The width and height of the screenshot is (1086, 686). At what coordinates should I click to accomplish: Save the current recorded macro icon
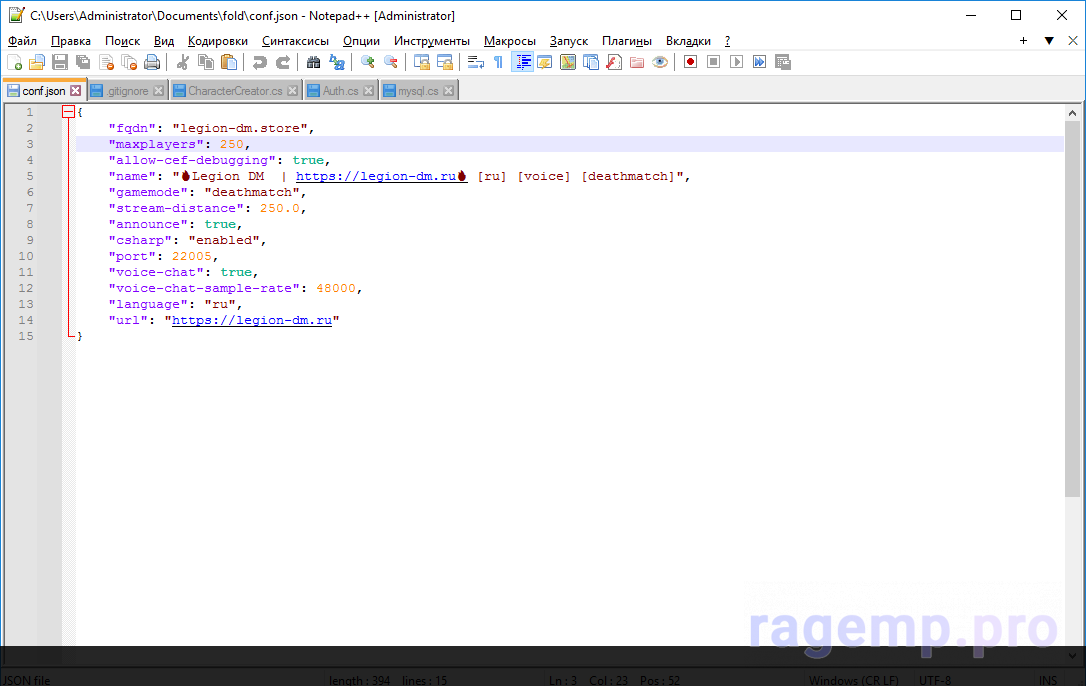click(x=783, y=62)
